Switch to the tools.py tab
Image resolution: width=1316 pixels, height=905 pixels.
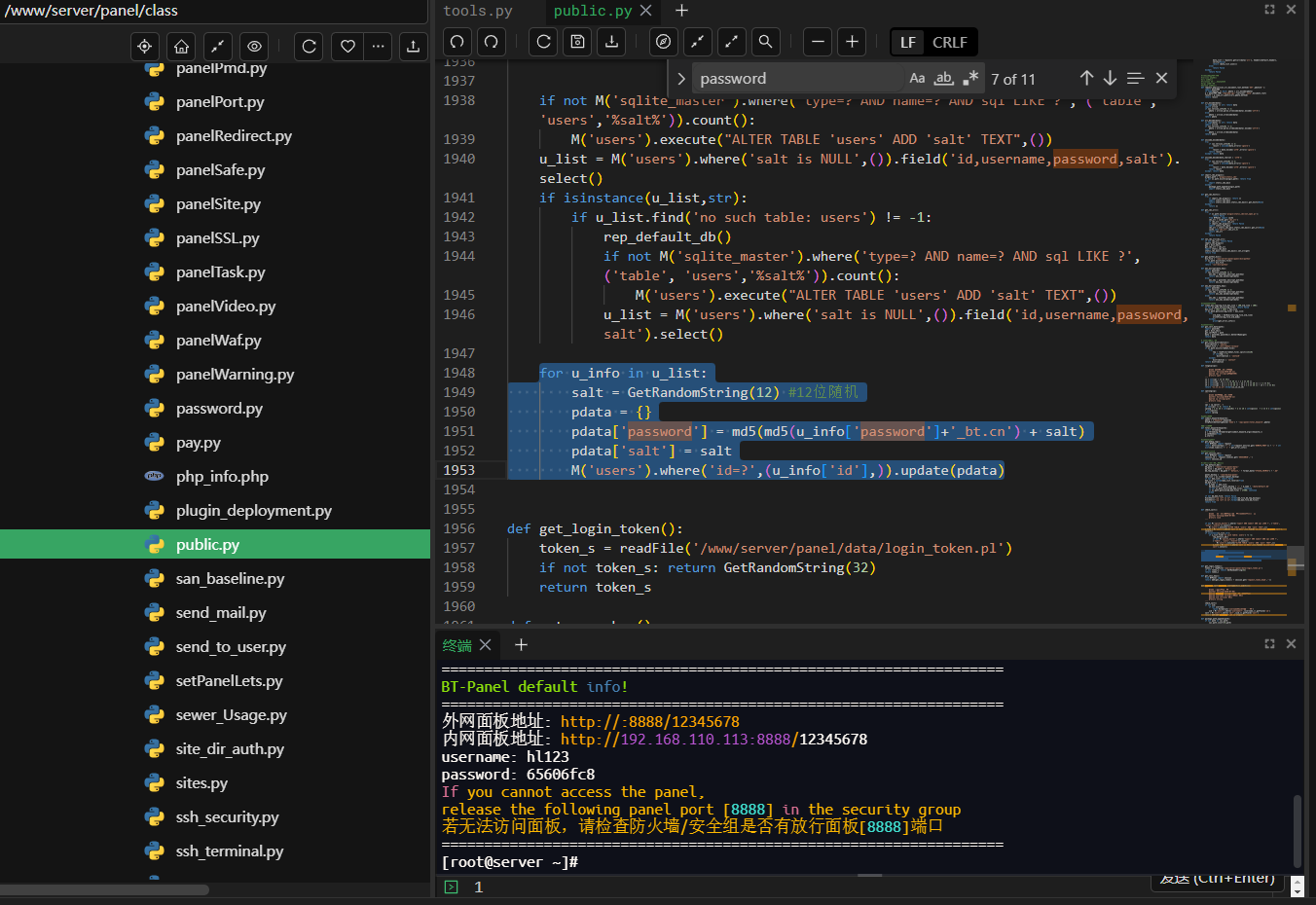click(x=478, y=11)
